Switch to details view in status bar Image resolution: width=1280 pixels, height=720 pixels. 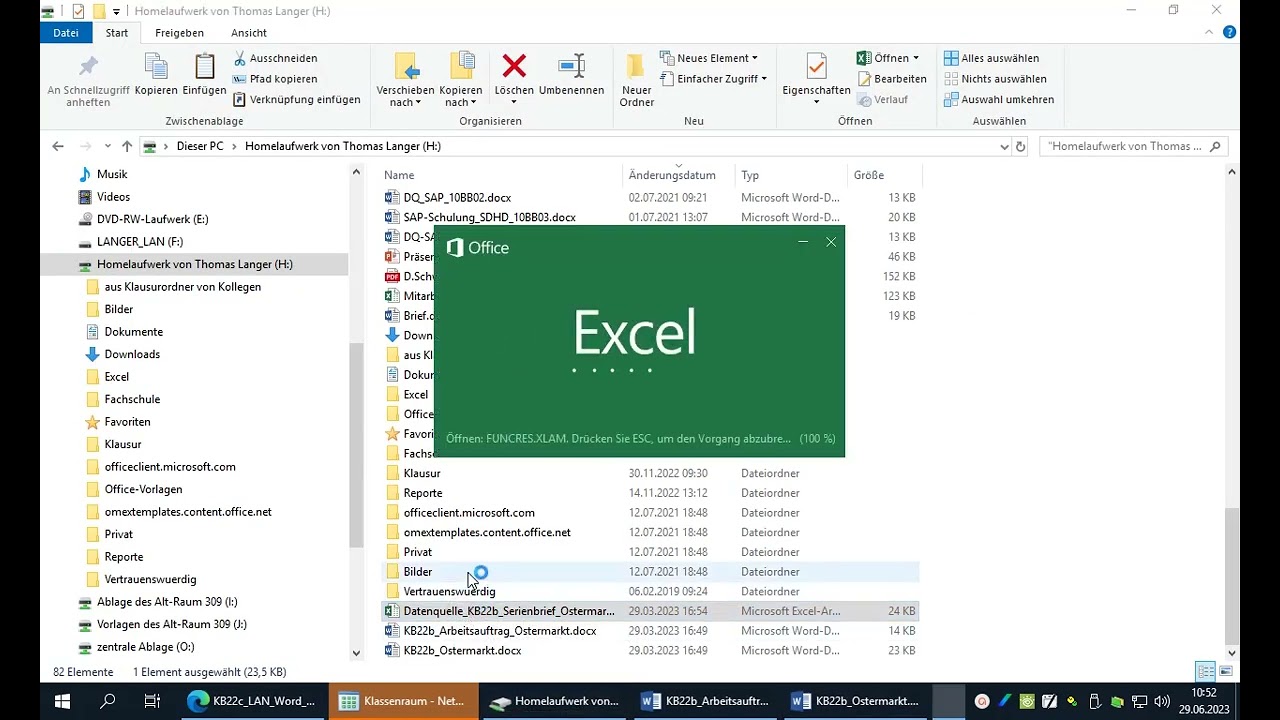pos(1206,672)
